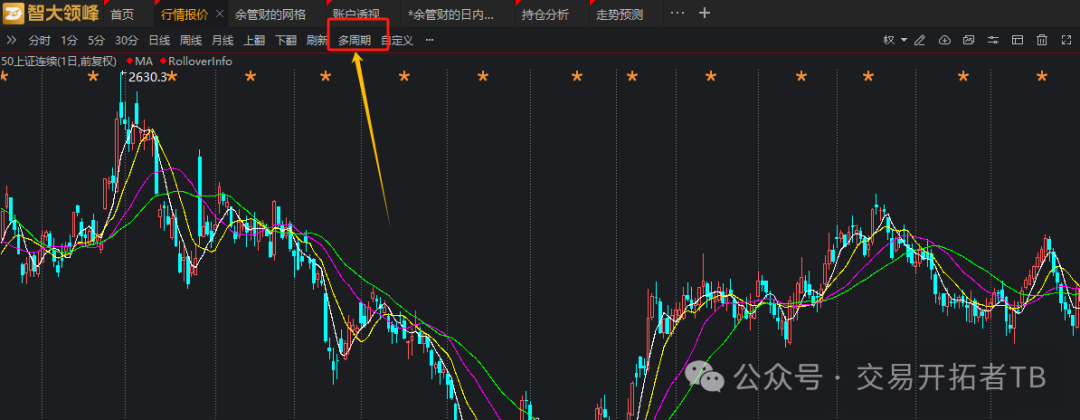1080x420 pixels.
Task: Click the 权 price adjustment label
Action: pyautogui.click(x=889, y=41)
